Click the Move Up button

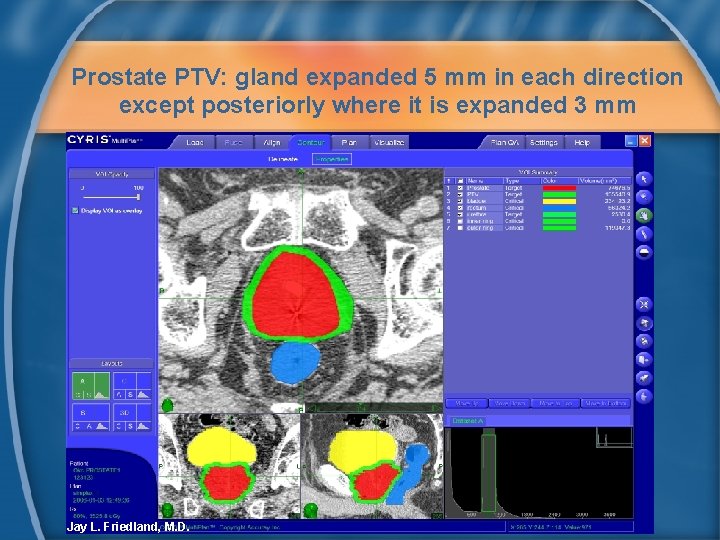tap(467, 403)
